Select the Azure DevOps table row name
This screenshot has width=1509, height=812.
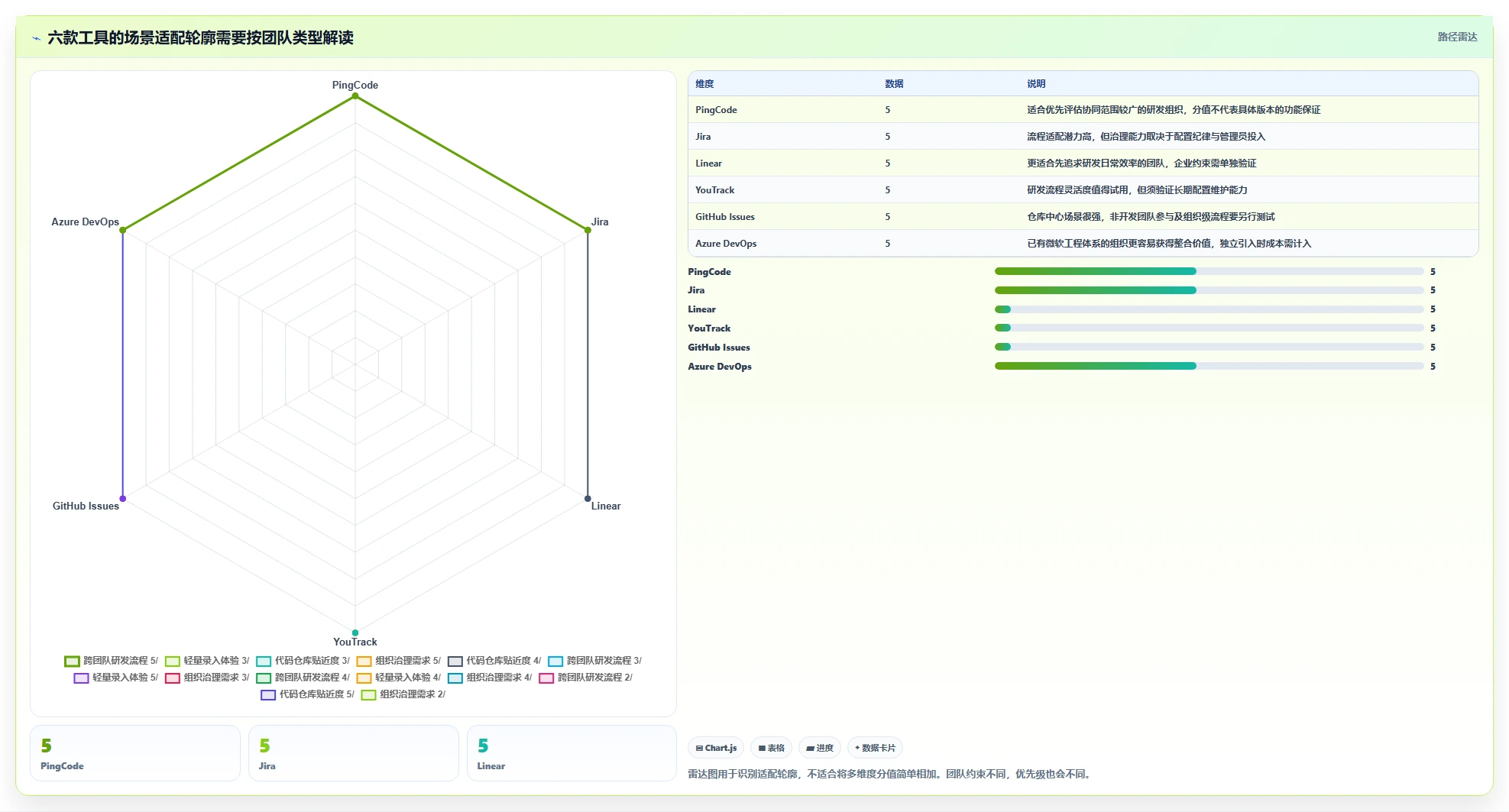click(x=726, y=244)
